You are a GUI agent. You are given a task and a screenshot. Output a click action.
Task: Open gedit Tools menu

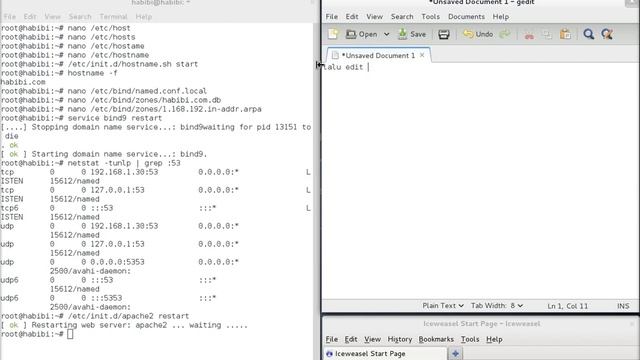431,17
